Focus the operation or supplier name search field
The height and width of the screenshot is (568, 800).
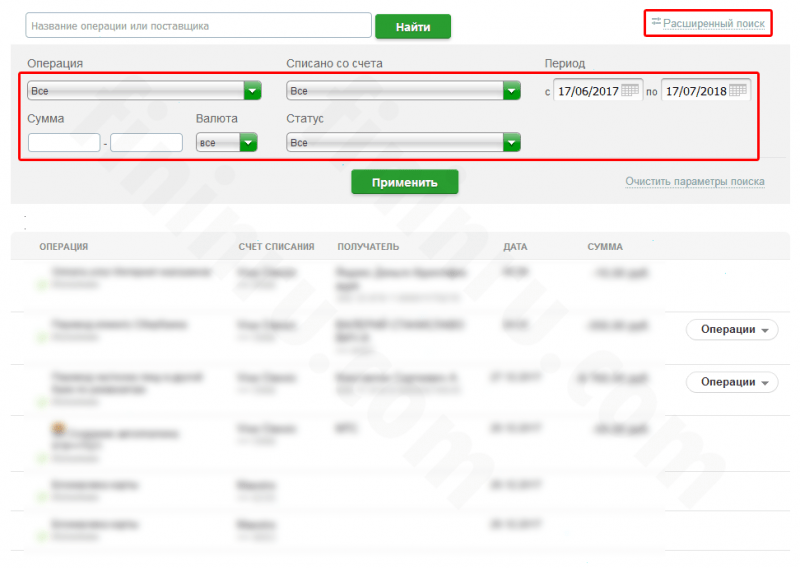coord(198,26)
